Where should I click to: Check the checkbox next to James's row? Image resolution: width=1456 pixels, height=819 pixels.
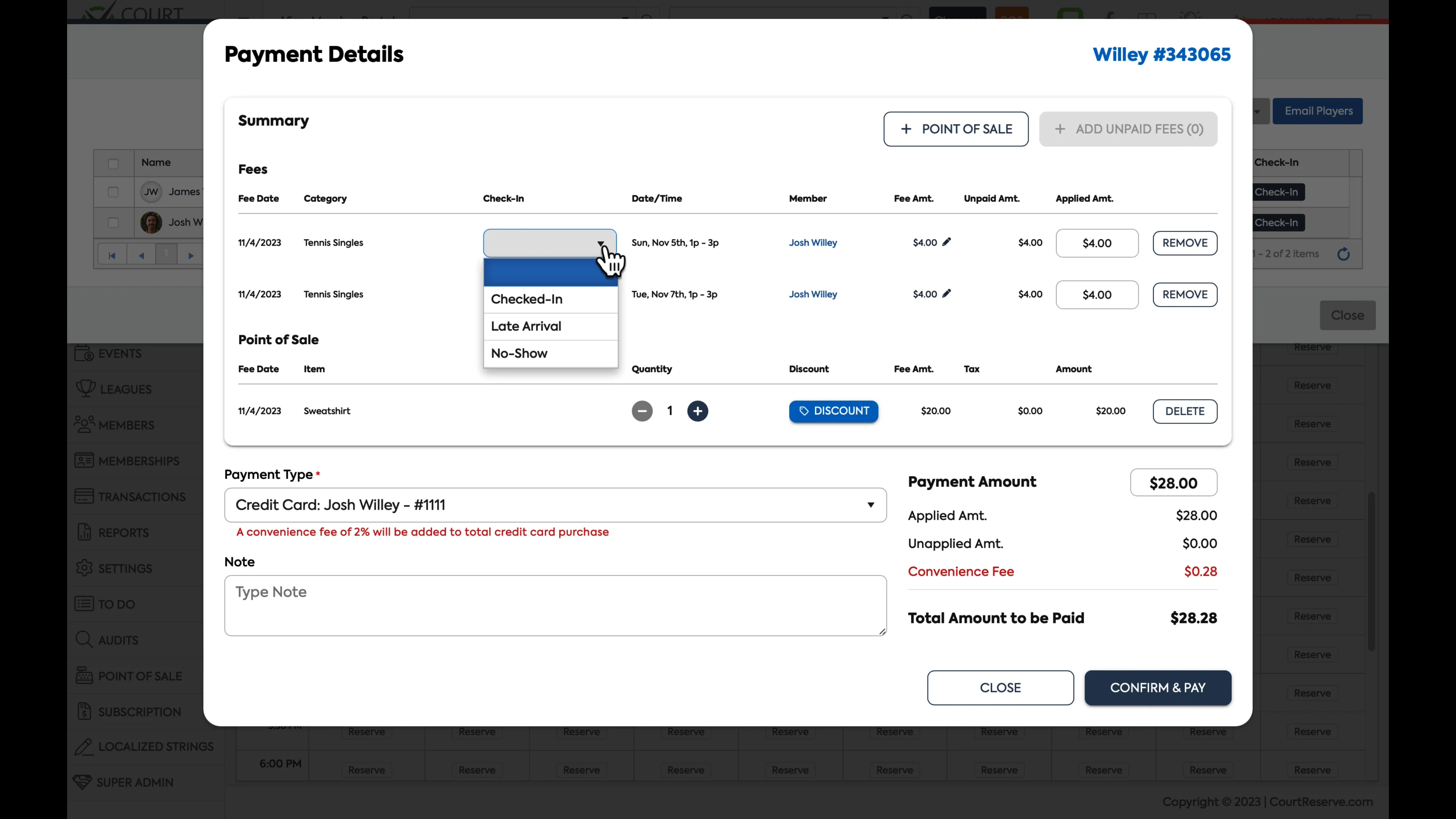point(113,191)
